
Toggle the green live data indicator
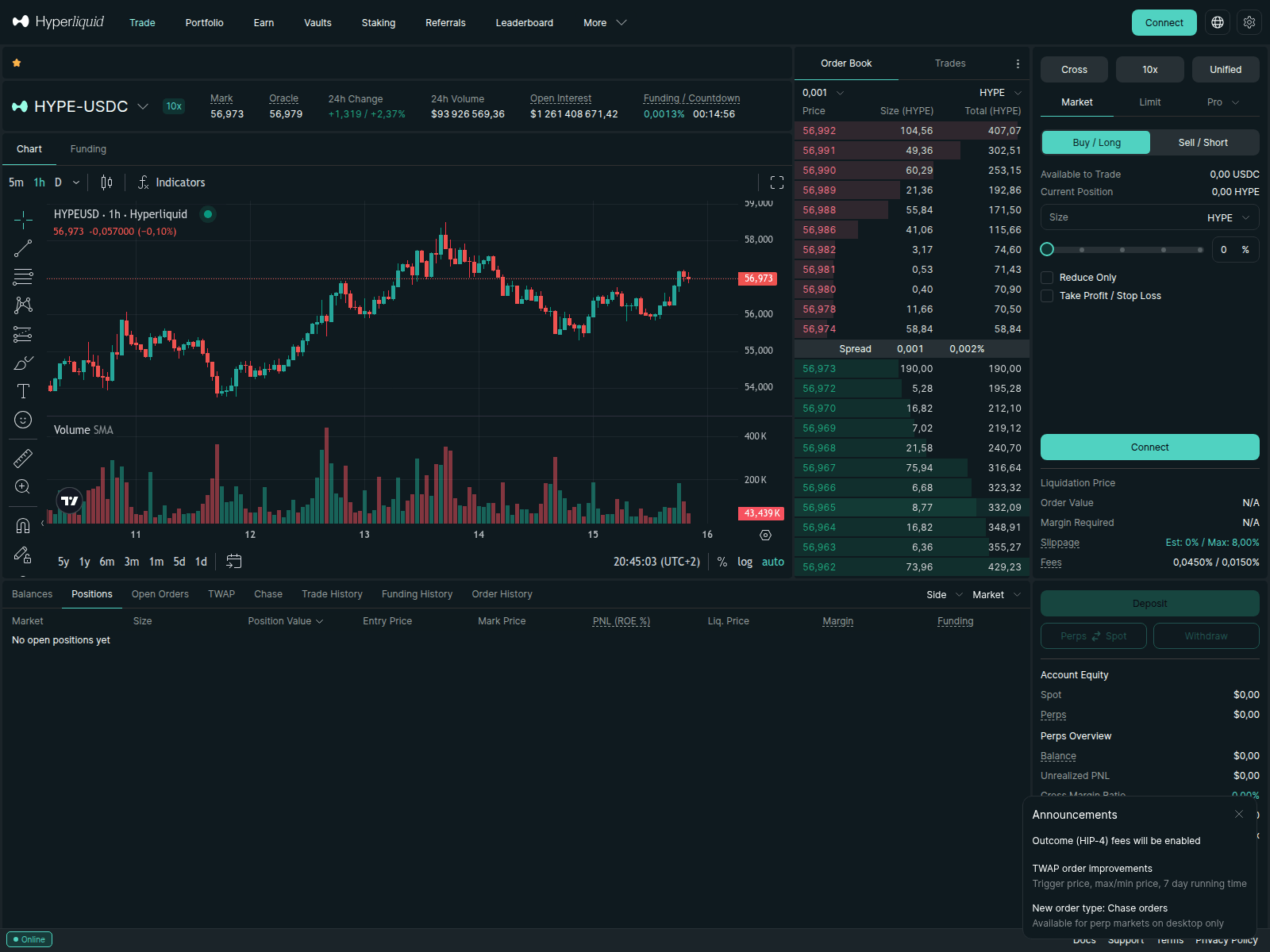tap(208, 214)
